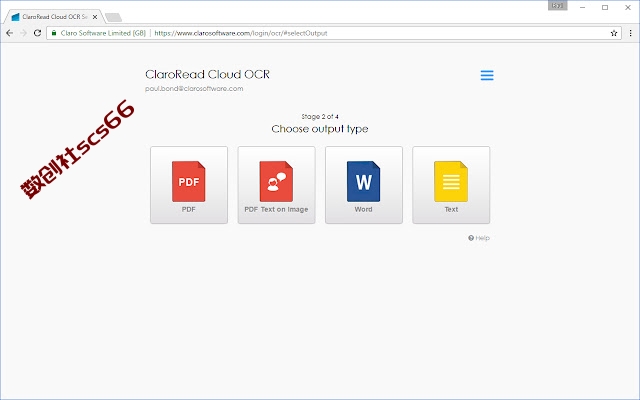The image size is (640, 400).
Task: Close the browser window
Action: click(x=628, y=7)
